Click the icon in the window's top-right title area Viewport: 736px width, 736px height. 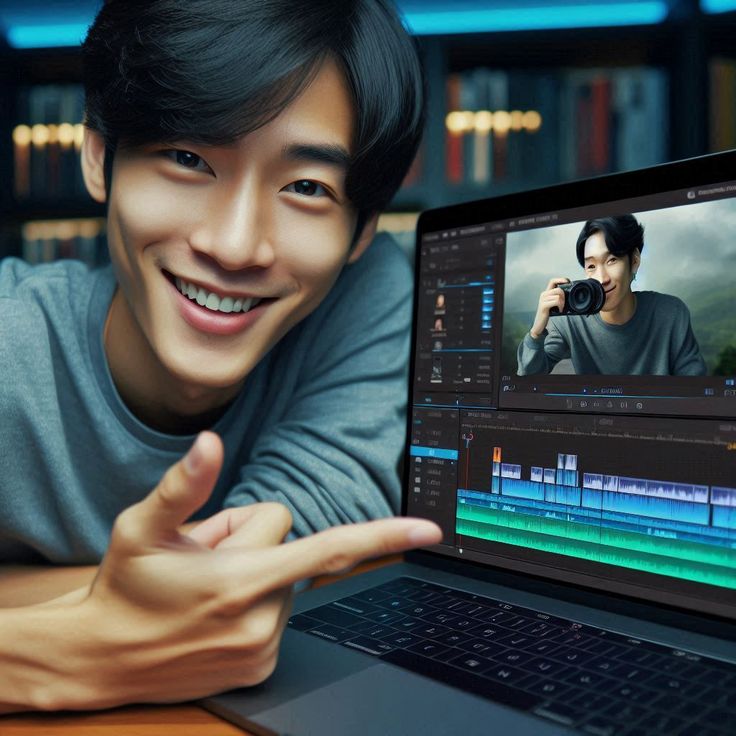[691, 195]
